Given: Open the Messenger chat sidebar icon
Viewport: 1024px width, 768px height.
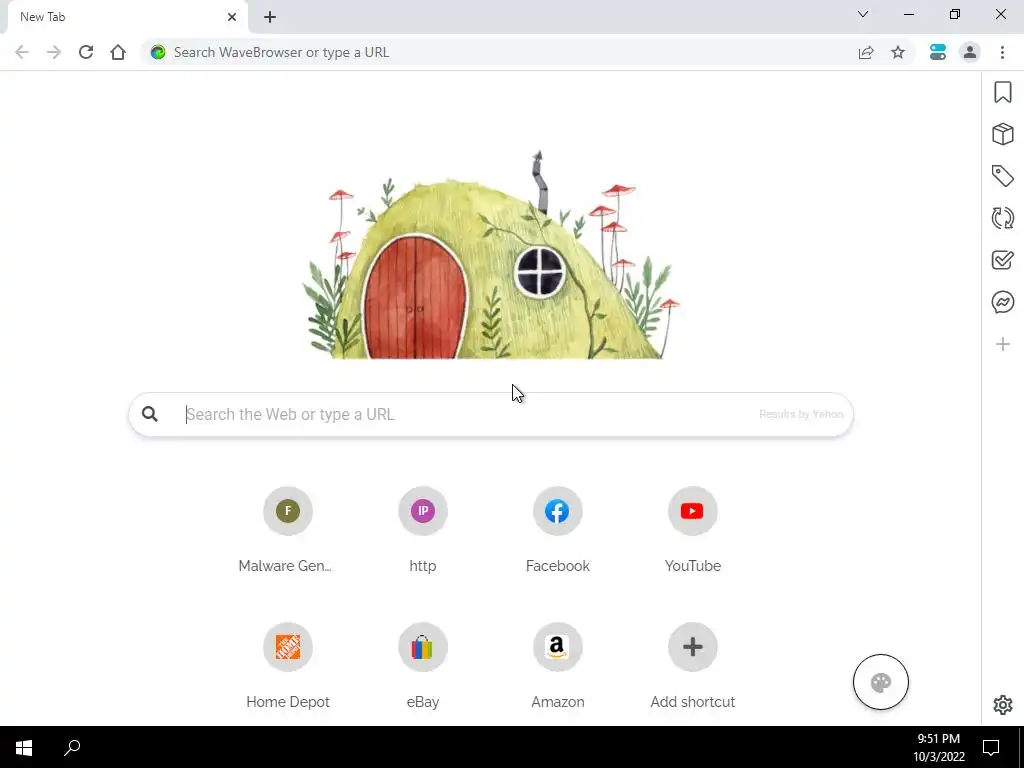Looking at the screenshot, I should pyautogui.click(x=1002, y=302).
